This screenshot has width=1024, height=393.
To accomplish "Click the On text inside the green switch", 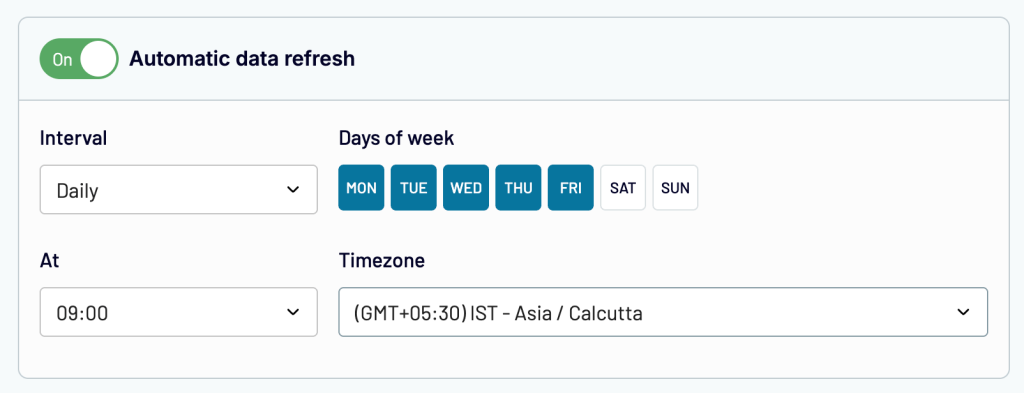I will tap(62, 59).
